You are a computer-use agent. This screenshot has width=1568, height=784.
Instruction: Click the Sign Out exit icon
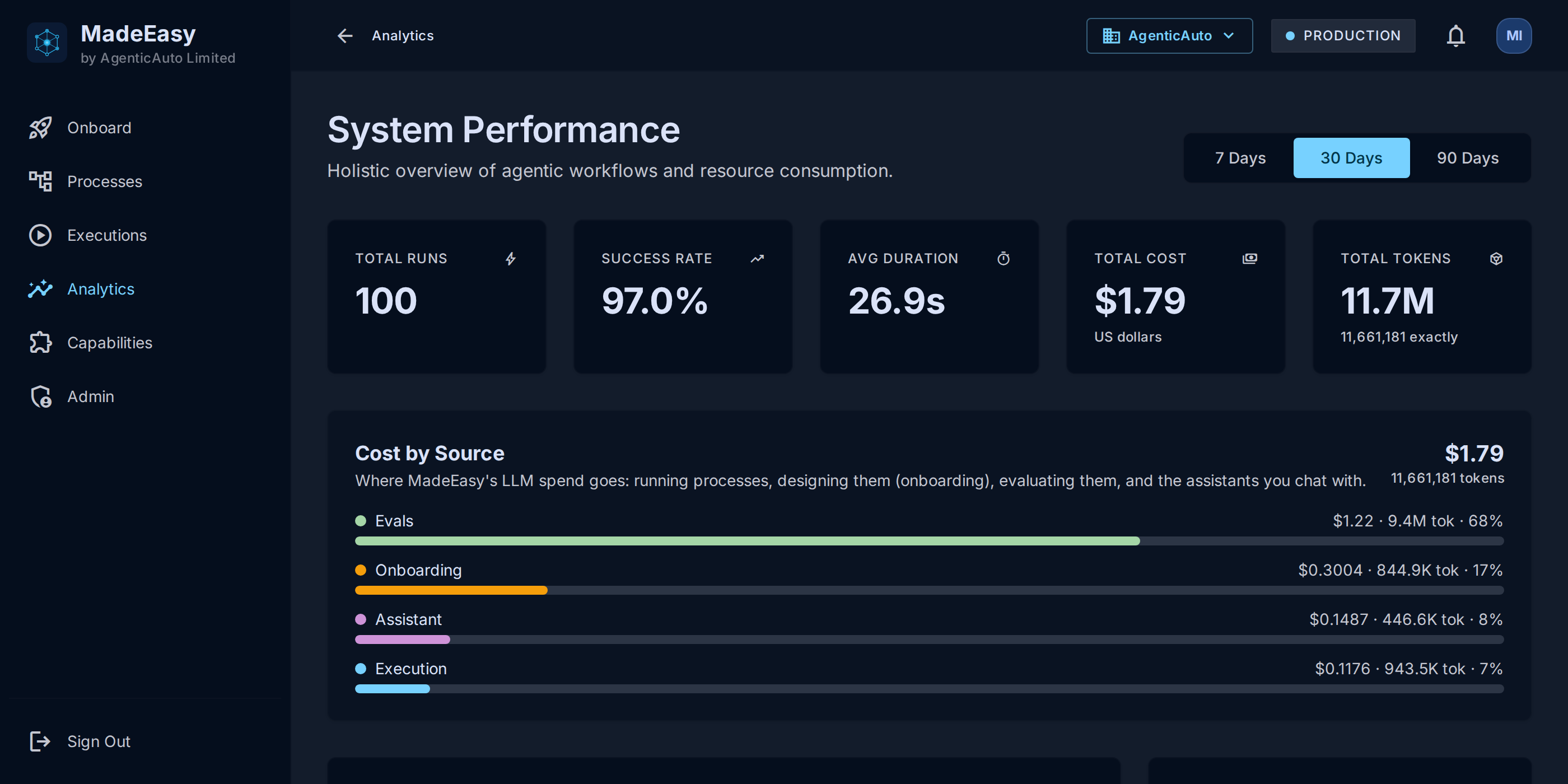[x=40, y=741]
